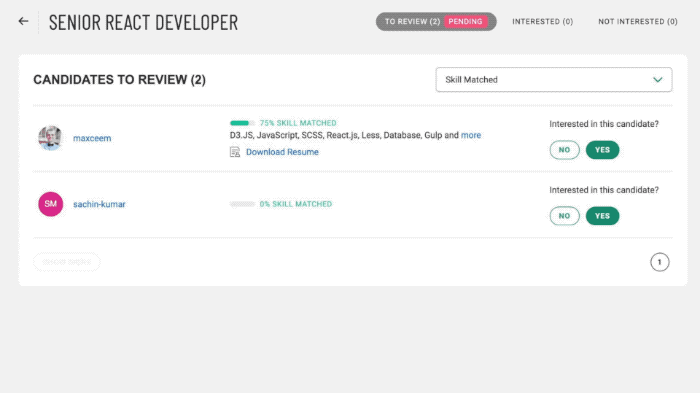Click the Pending badge
The image size is (700, 393).
[465, 21]
